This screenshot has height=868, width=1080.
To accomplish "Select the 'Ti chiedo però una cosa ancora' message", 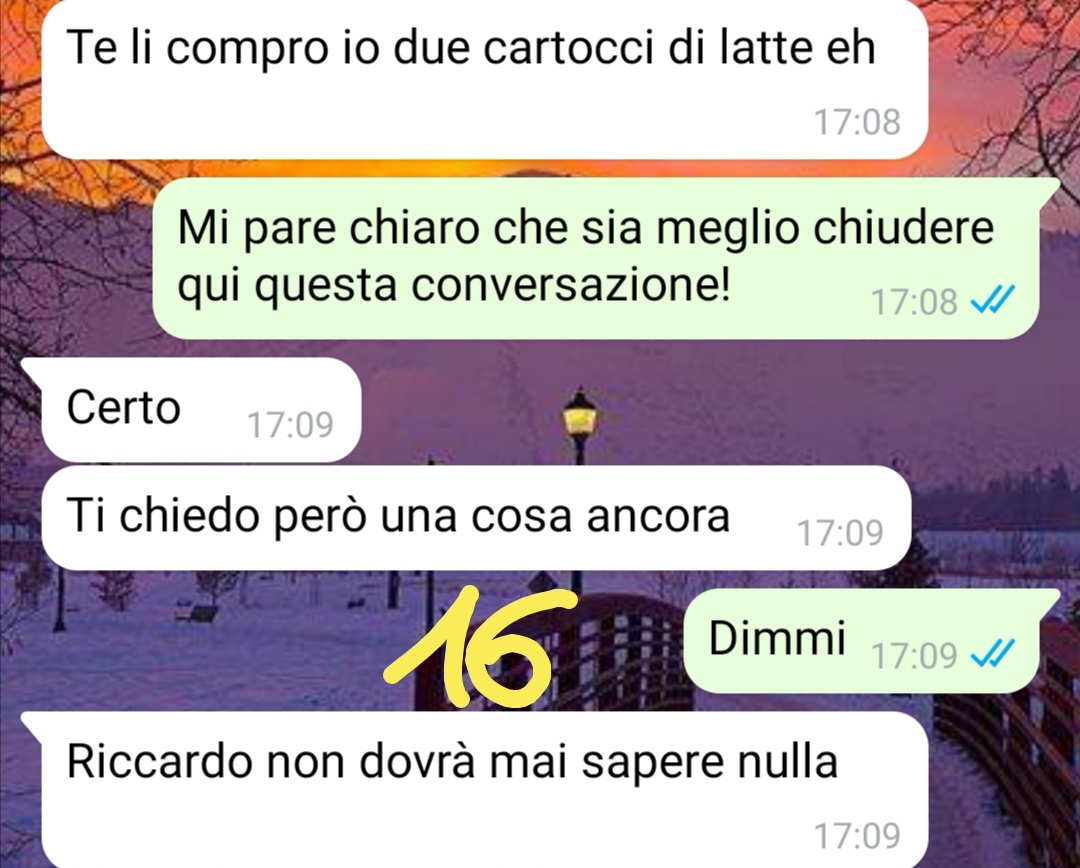I will pyautogui.click(x=476, y=518).
